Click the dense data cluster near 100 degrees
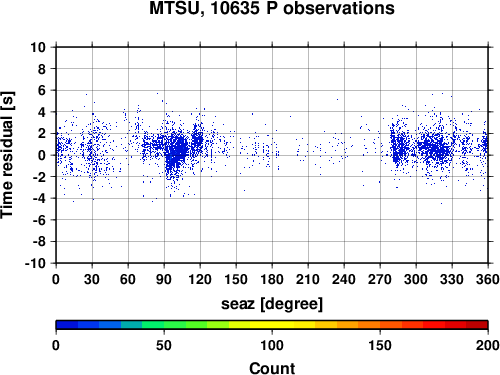The height and width of the screenshot is (375, 500). tap(177, 152)
